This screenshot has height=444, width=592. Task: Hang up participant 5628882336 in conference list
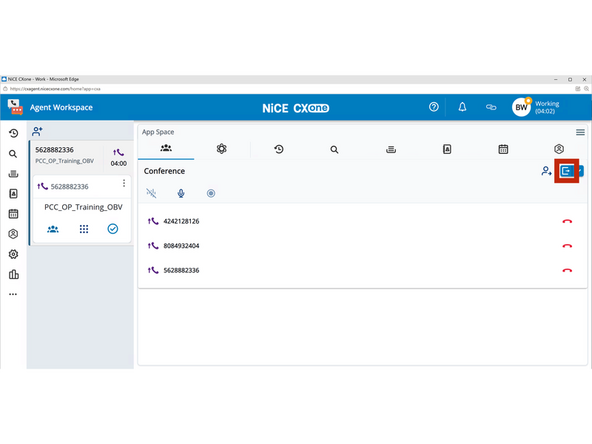[567, 270]
